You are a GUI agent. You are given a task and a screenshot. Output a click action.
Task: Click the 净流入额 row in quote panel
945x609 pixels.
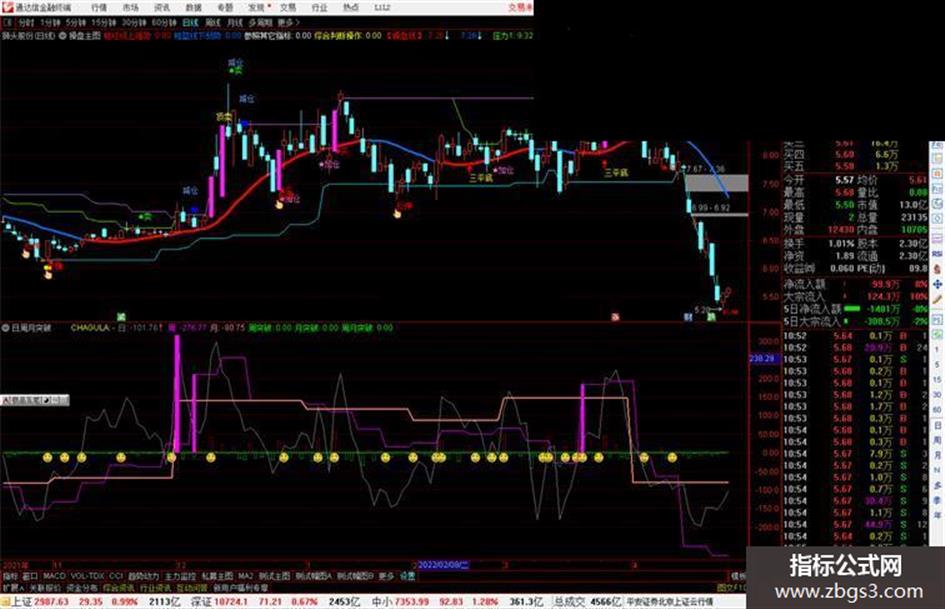click(856, 284)
